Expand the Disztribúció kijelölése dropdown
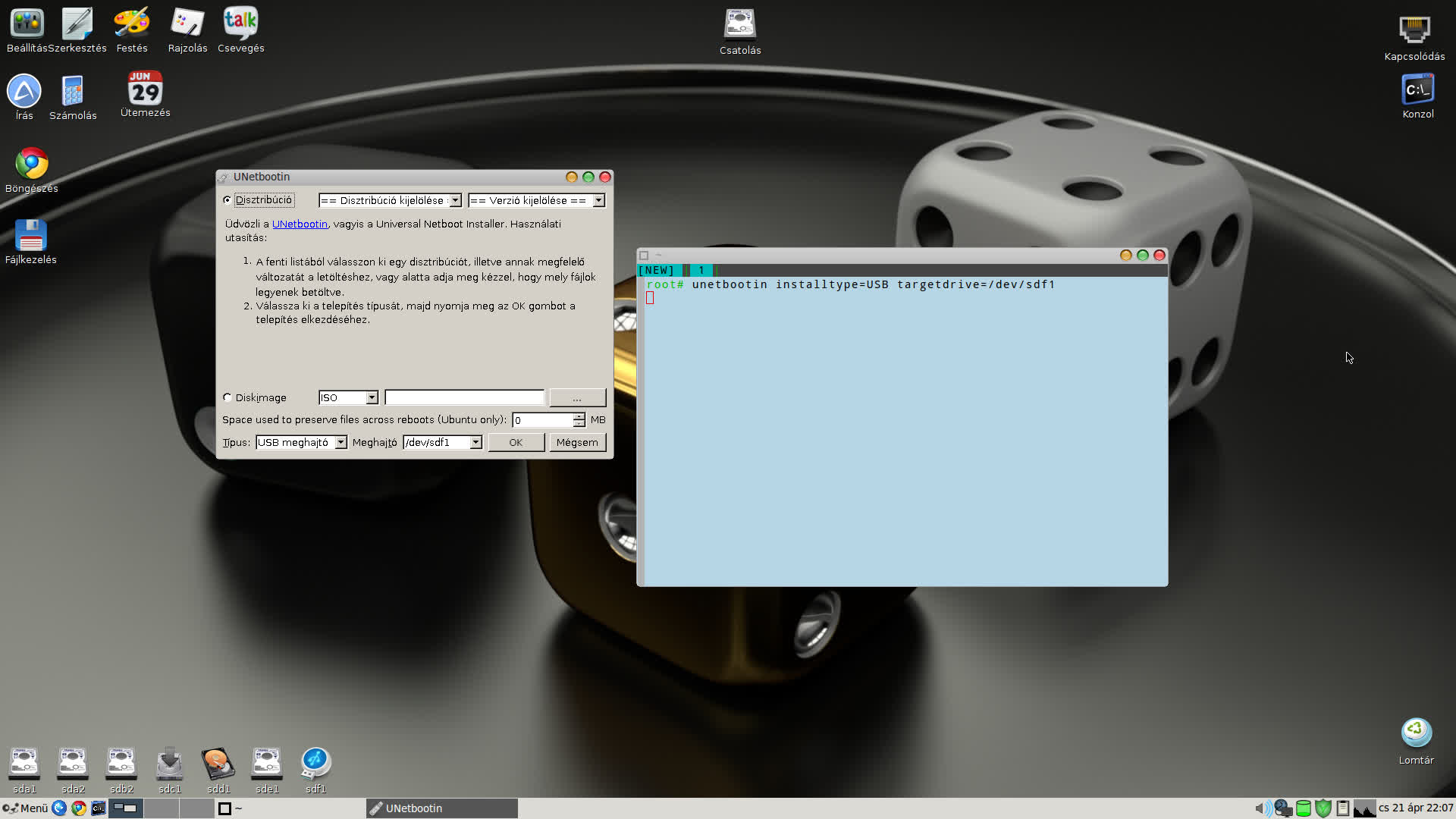This screenshot has height=819, width=1456. click(390, 200)
